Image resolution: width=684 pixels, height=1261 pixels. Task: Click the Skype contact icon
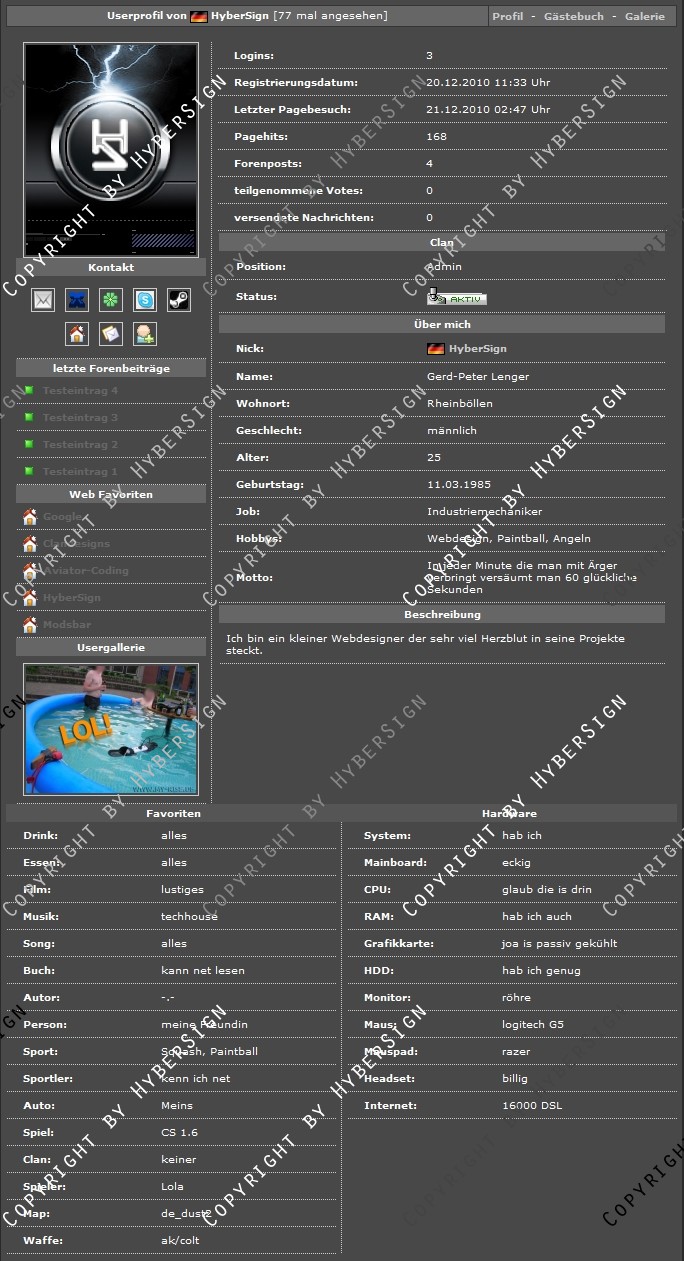(145, 300)
